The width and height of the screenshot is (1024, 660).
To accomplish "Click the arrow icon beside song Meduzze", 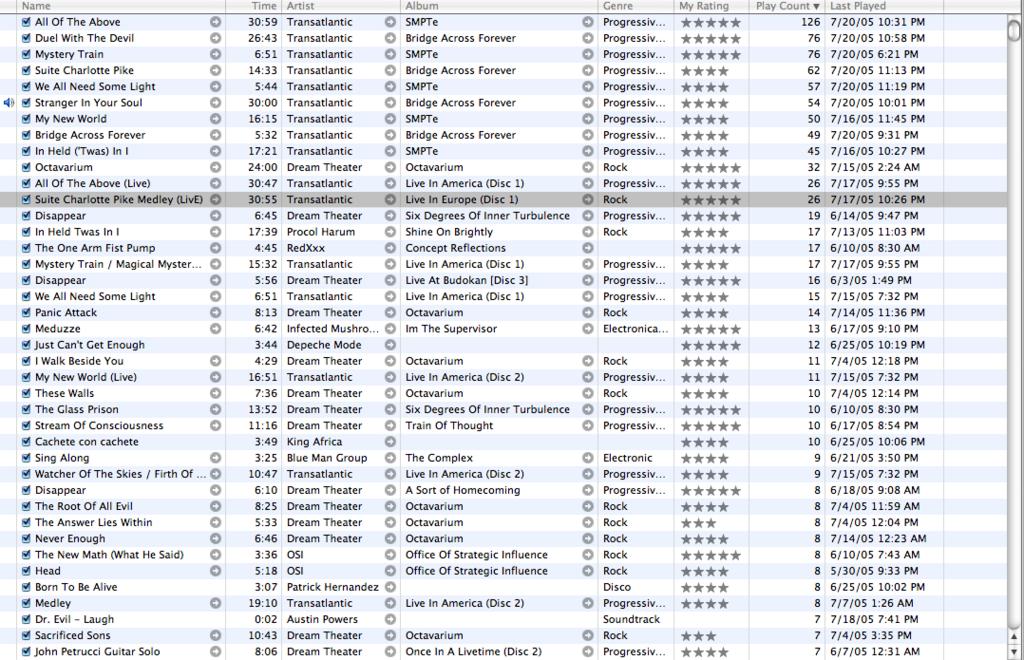I will (x=216, y=329).
